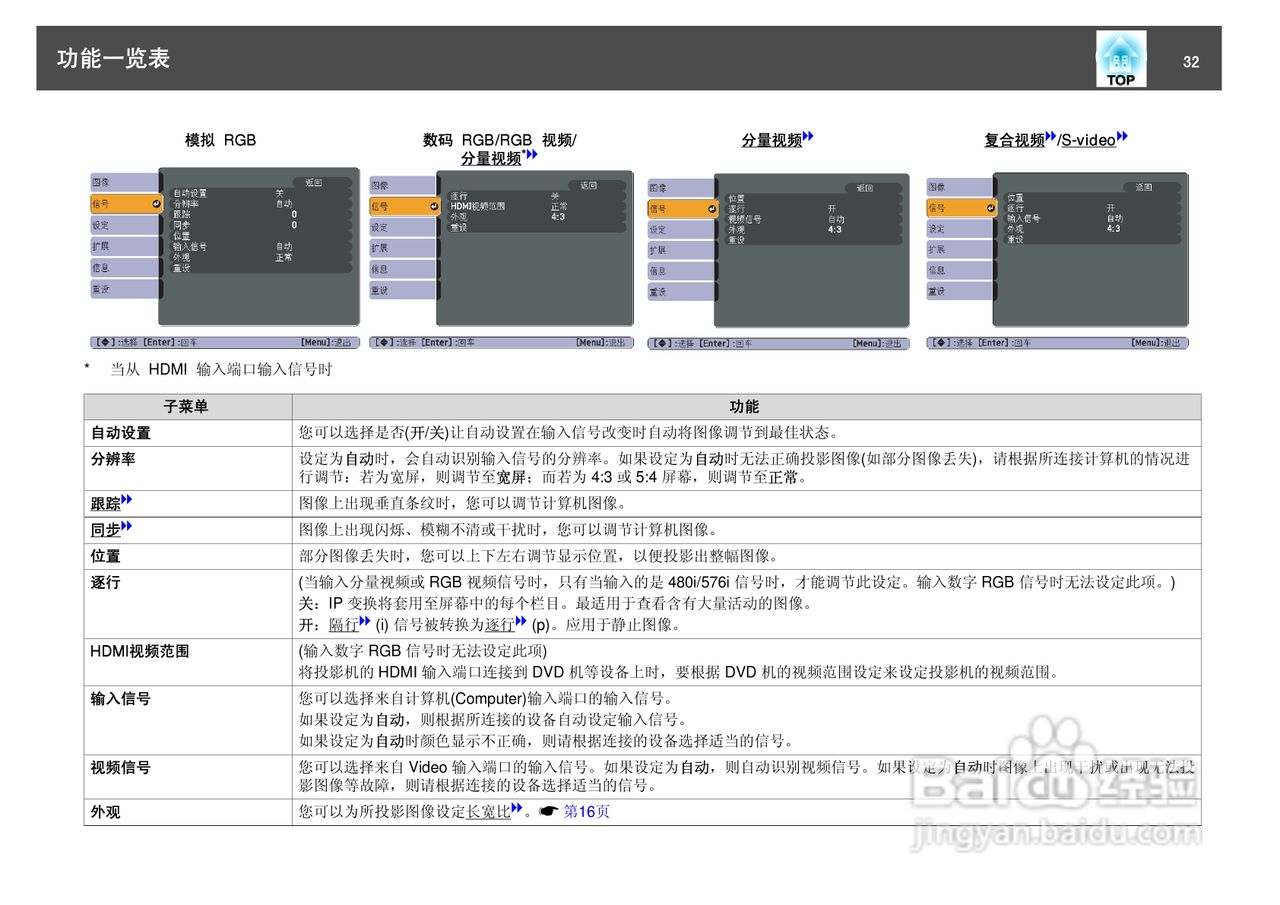Click the pointing hand icon before 第16页
The image size is (1280, 905).
click(x=547, y=812)
